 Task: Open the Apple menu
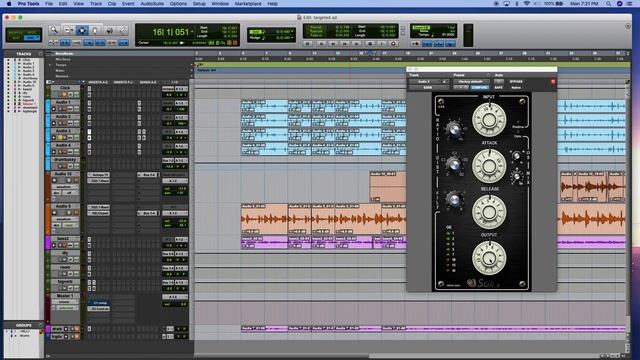(x=9, y=4)
